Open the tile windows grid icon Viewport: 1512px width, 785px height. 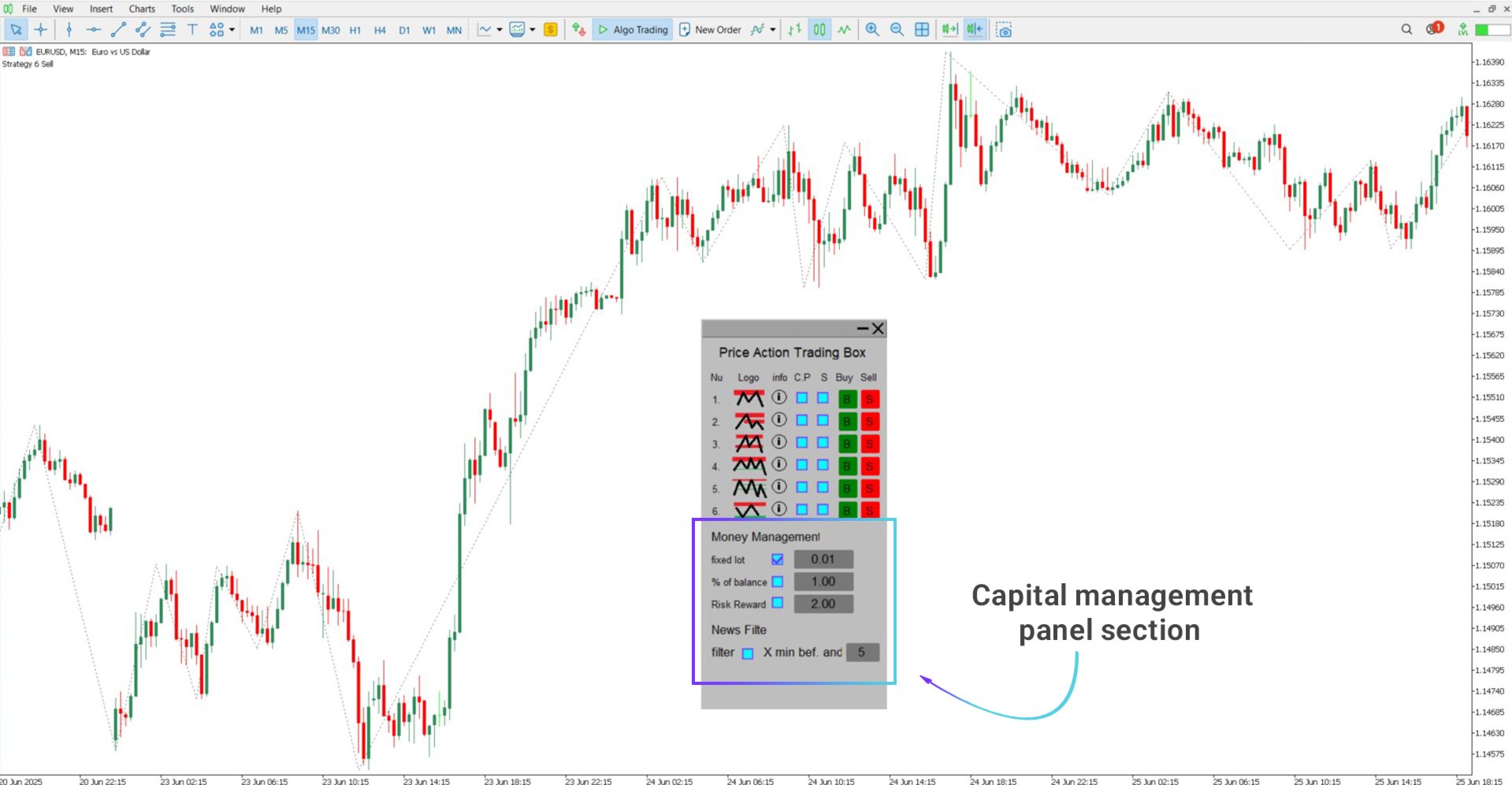point(922,30)
